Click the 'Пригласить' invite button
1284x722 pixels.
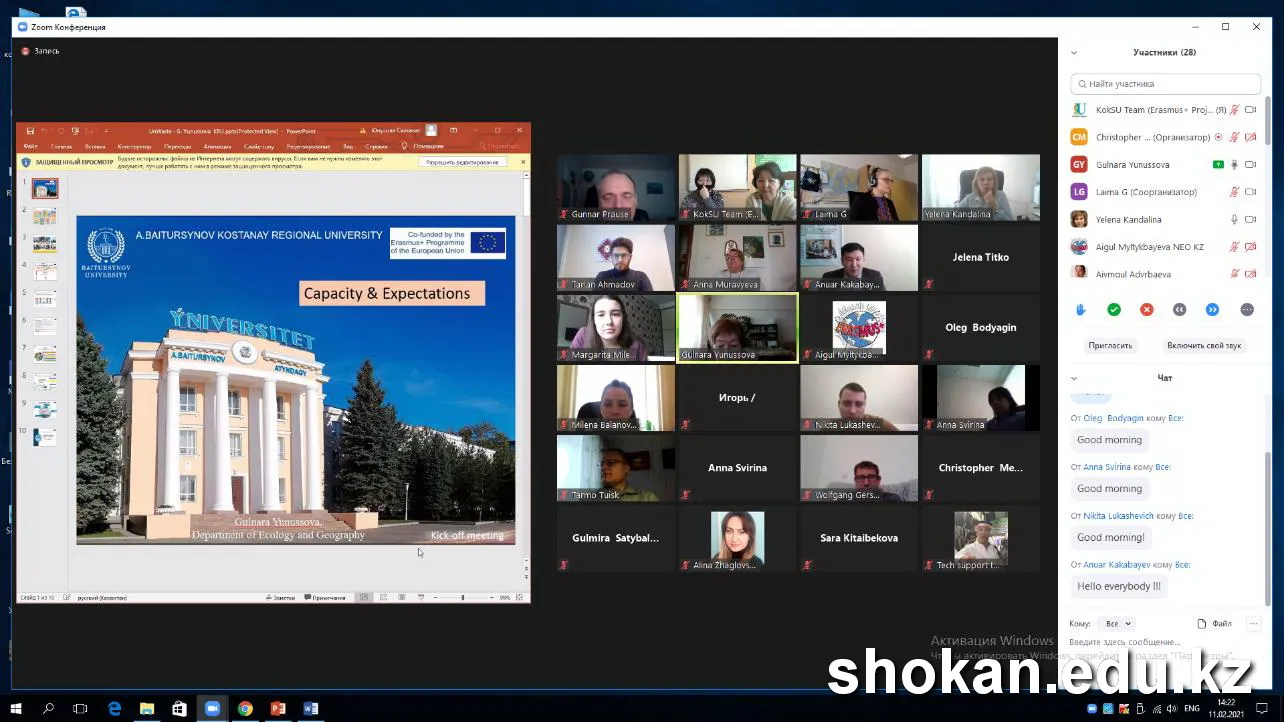(x=1110, y=345)
